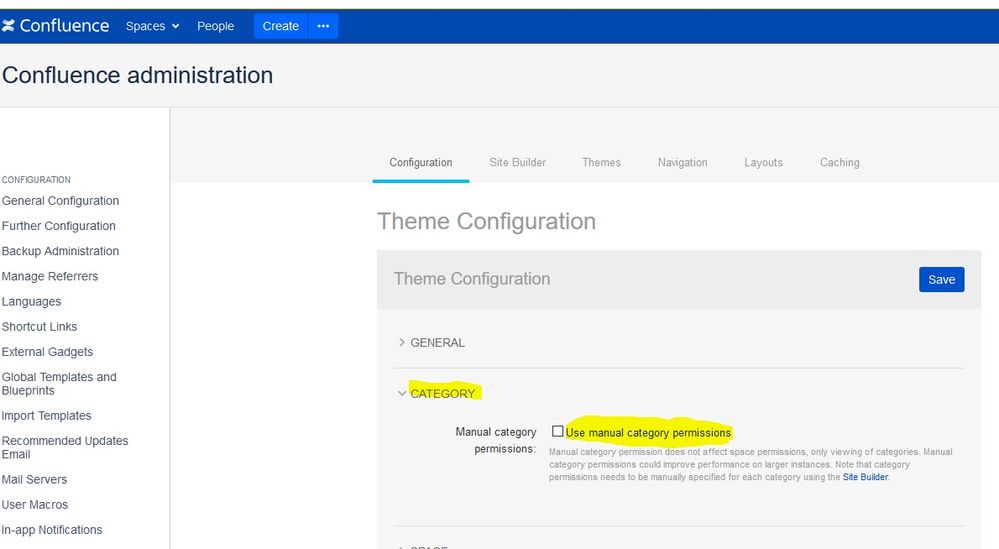Open Backup Administration in sidebar
Image resolution: width=999 pixels, height=549 pixels.
click(x=61, y=251)
